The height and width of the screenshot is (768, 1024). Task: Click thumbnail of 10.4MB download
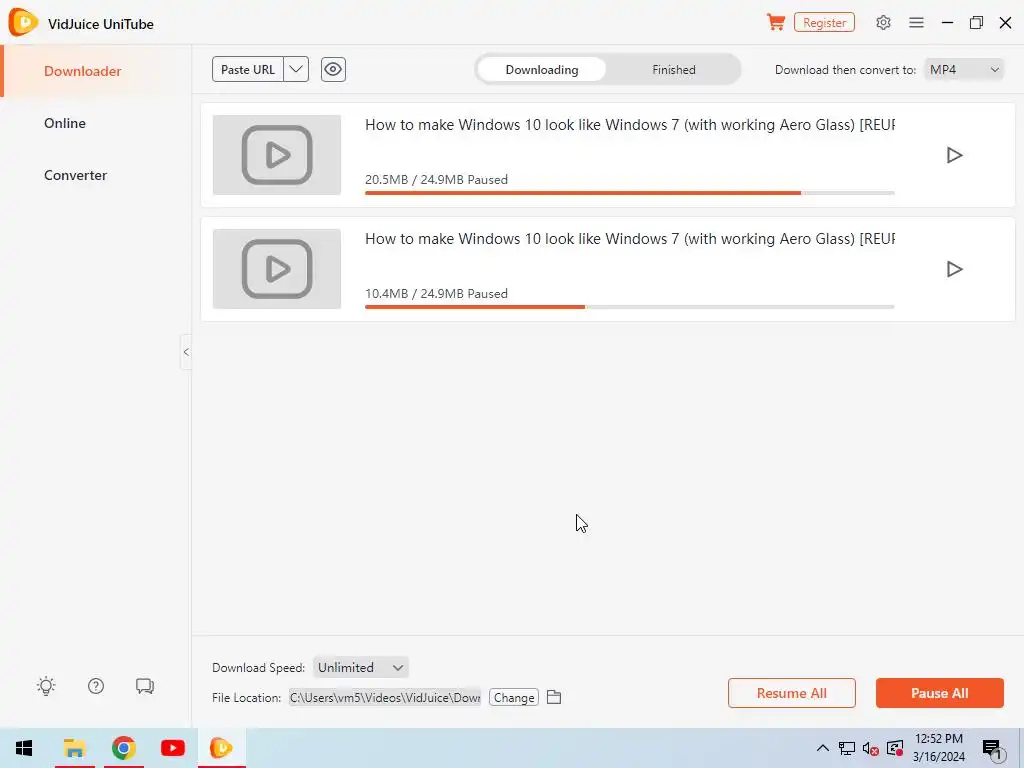[277, 269]
